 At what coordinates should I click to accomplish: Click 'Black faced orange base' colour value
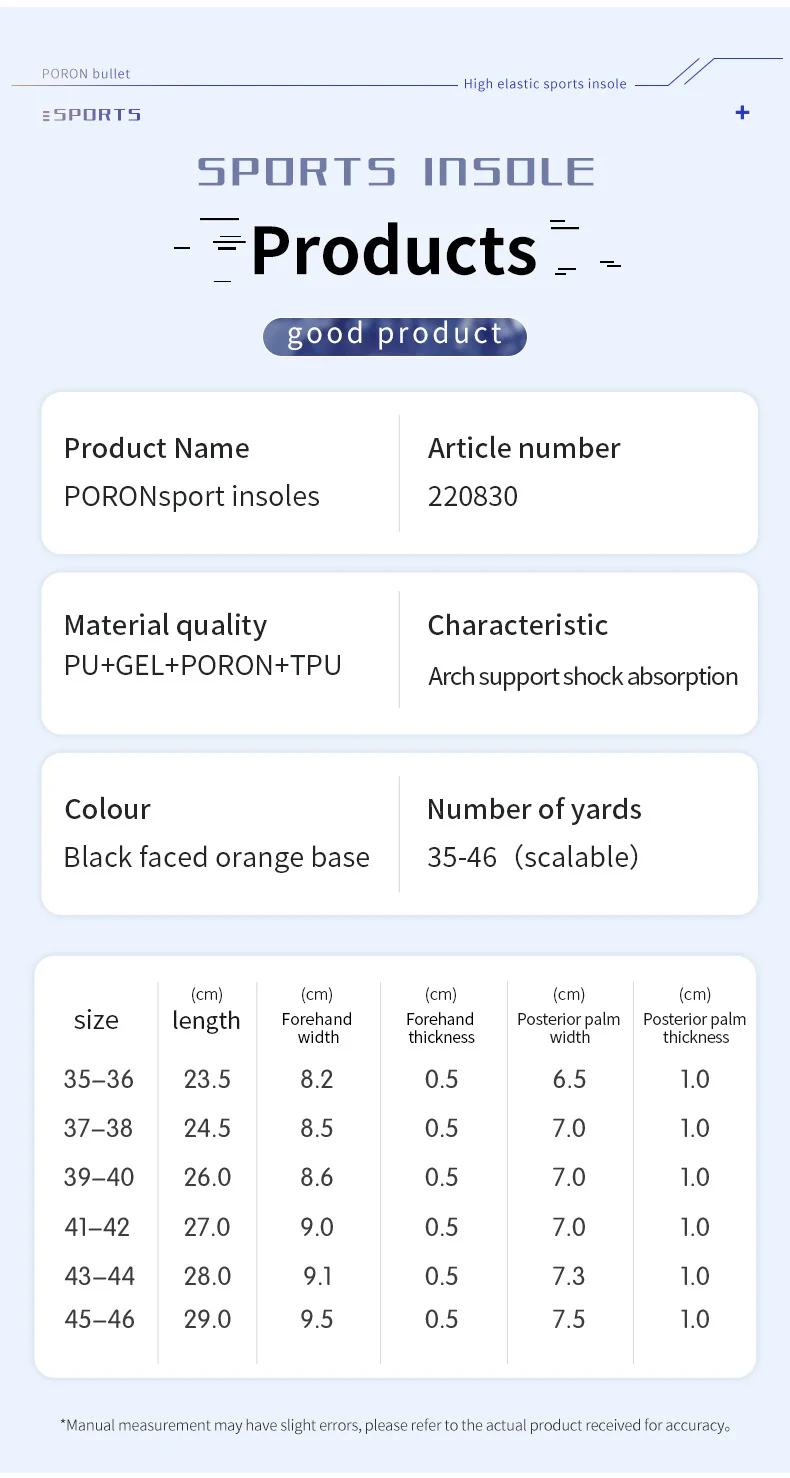217,857
